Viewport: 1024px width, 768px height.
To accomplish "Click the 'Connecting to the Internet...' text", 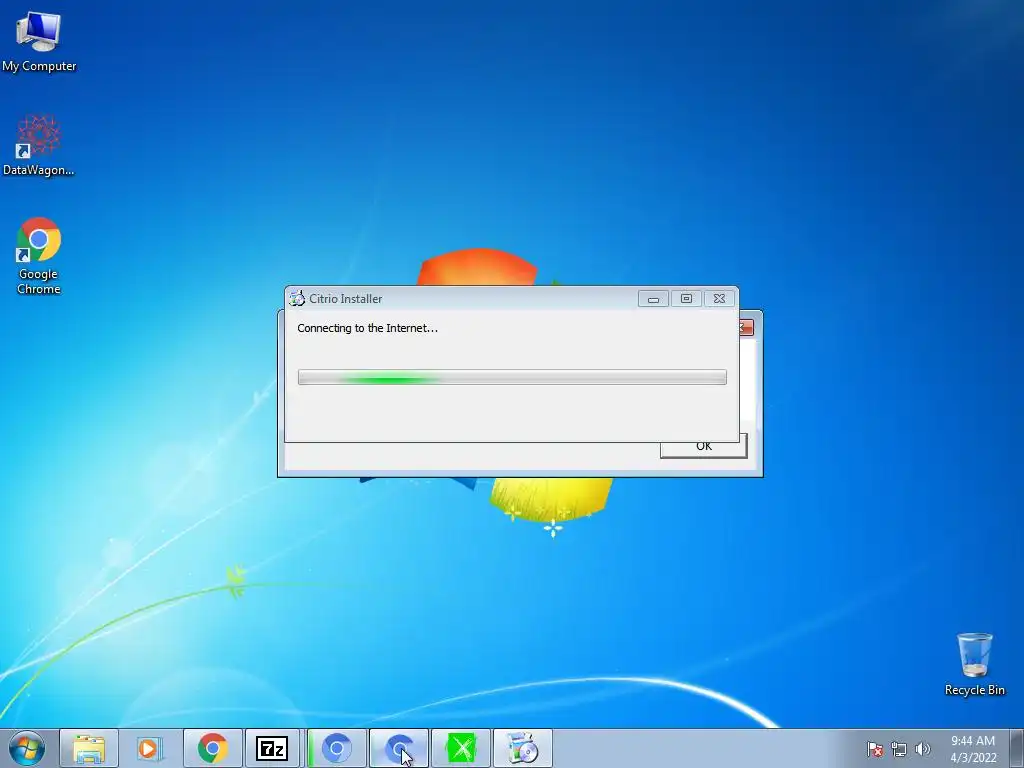I will pyautogui.click(x=368, y=328).
